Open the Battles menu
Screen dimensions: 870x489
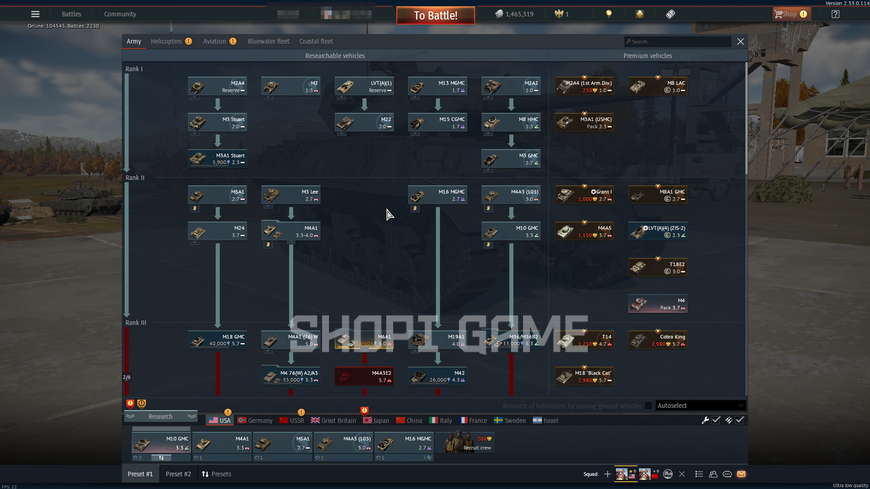click(x=72, y=14)
